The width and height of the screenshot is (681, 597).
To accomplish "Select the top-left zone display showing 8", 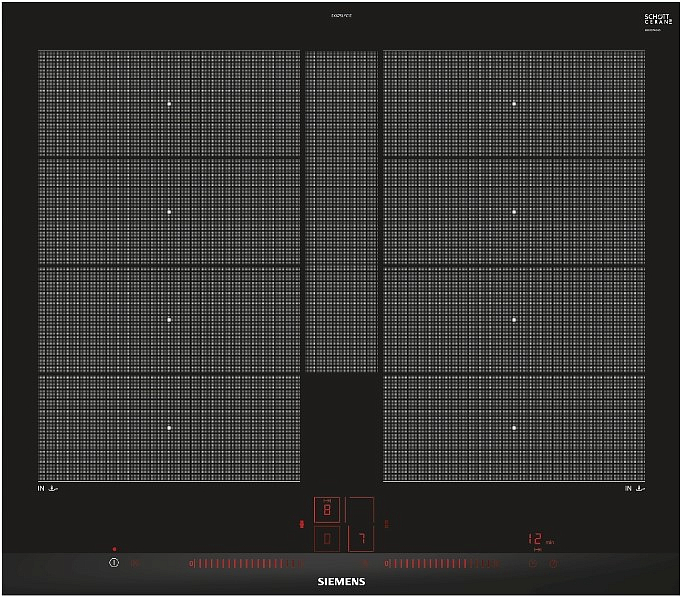I will [328, 510].
